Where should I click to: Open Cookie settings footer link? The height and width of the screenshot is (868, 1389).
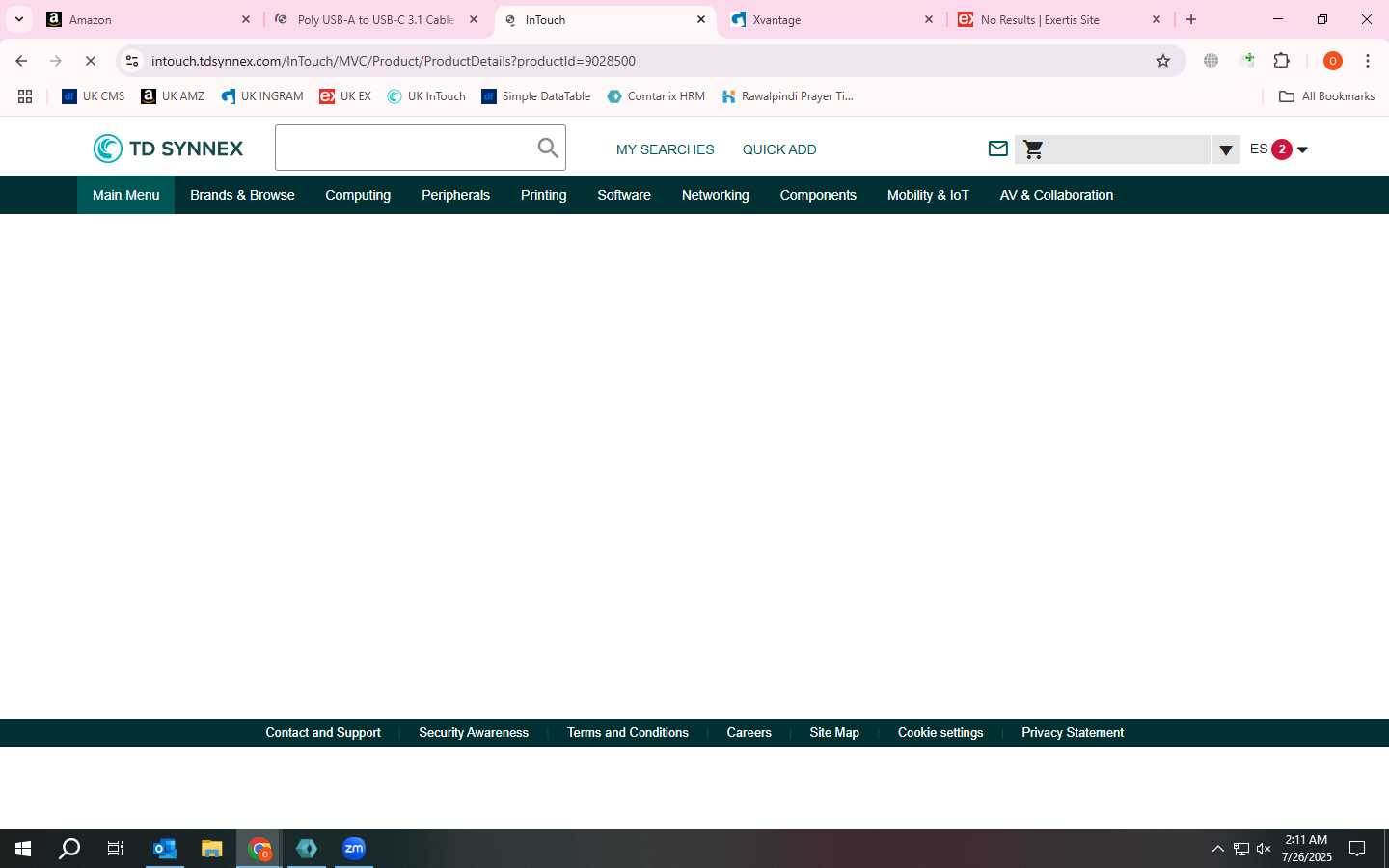[x=940, y=733]
